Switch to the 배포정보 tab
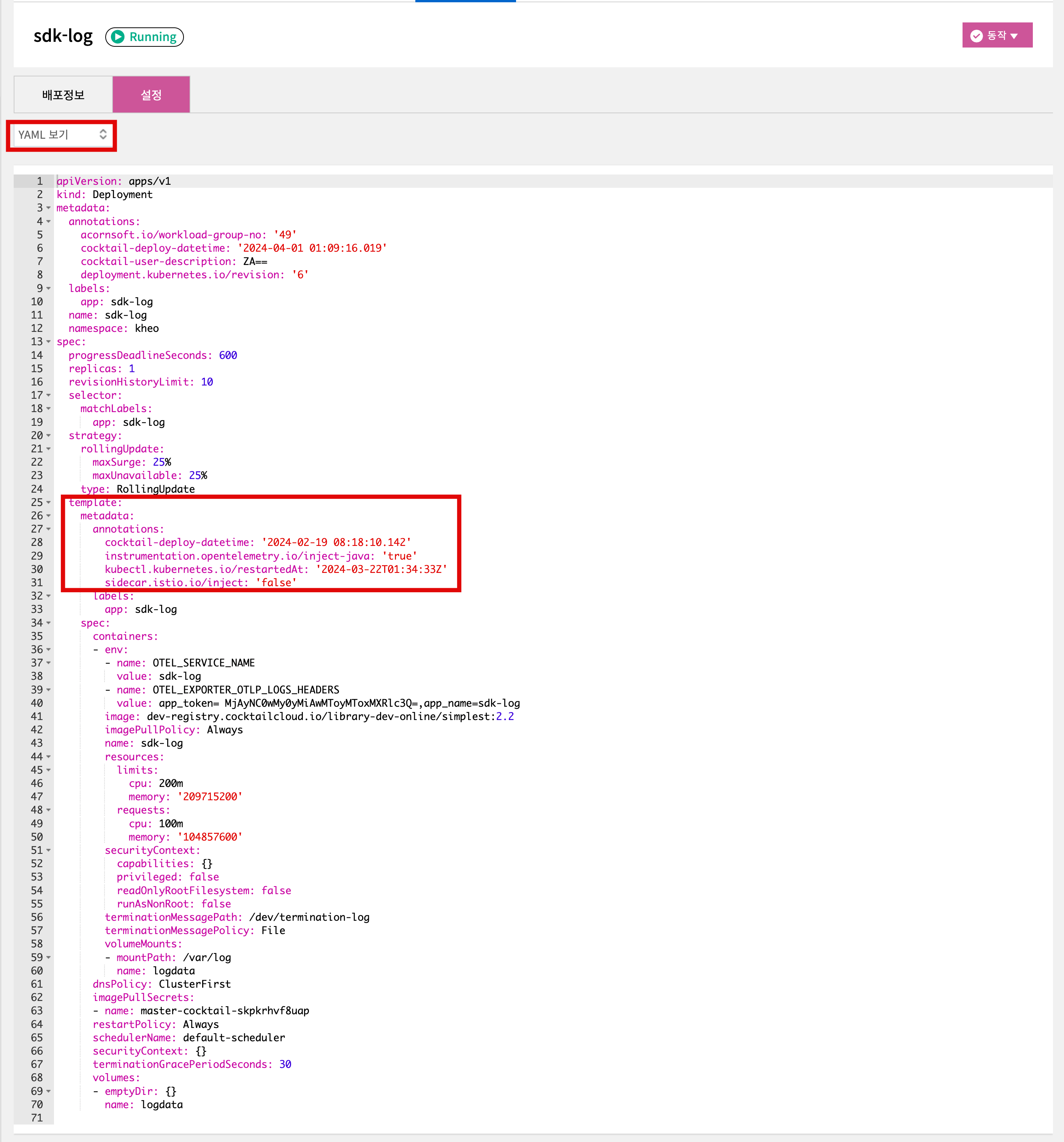Screen dimensions: 1064x1142 [63, 95]
